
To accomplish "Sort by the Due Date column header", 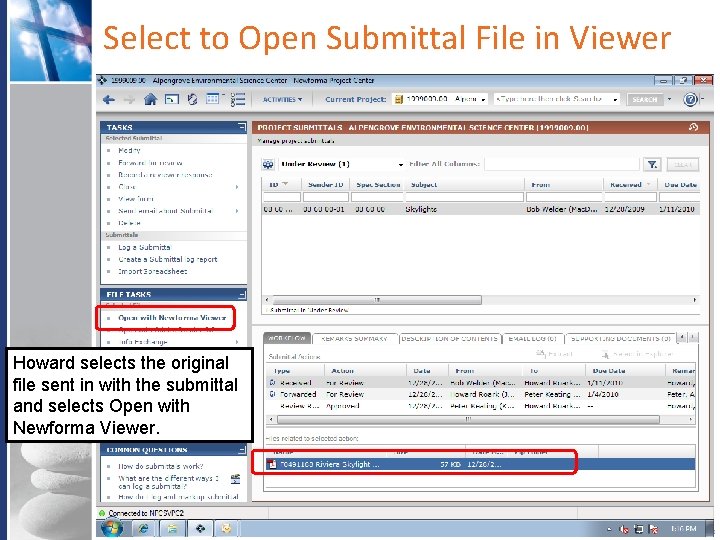I will [x=680, y=185].
